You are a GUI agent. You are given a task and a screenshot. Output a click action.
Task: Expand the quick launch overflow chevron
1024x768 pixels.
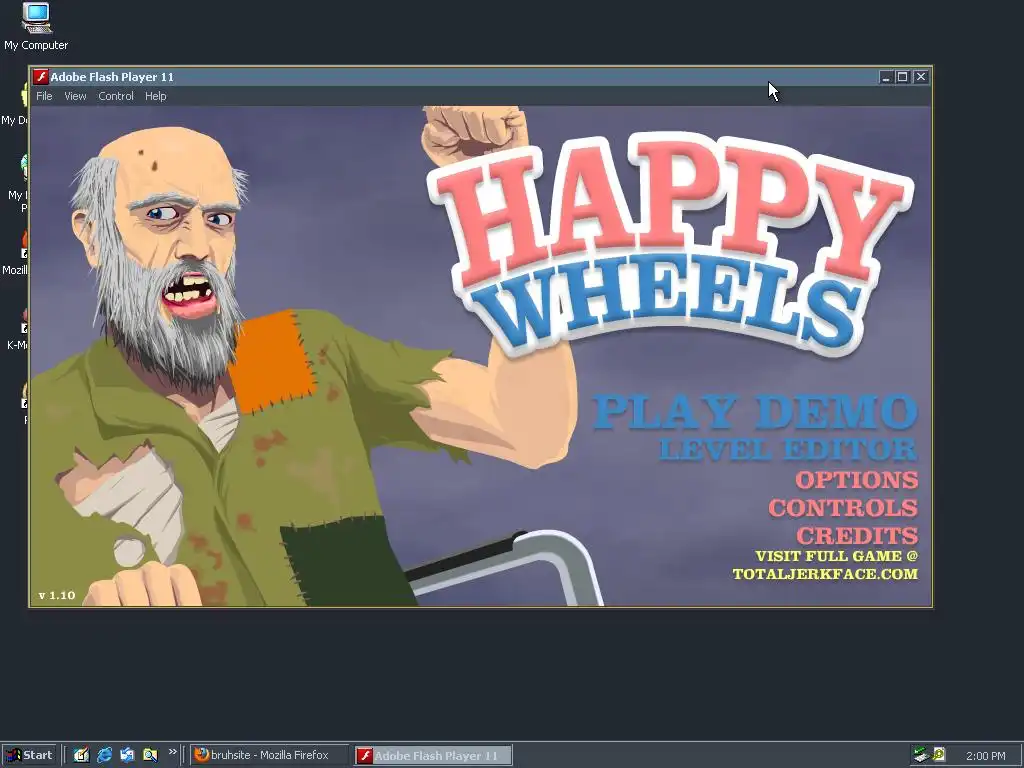point(172,752)
